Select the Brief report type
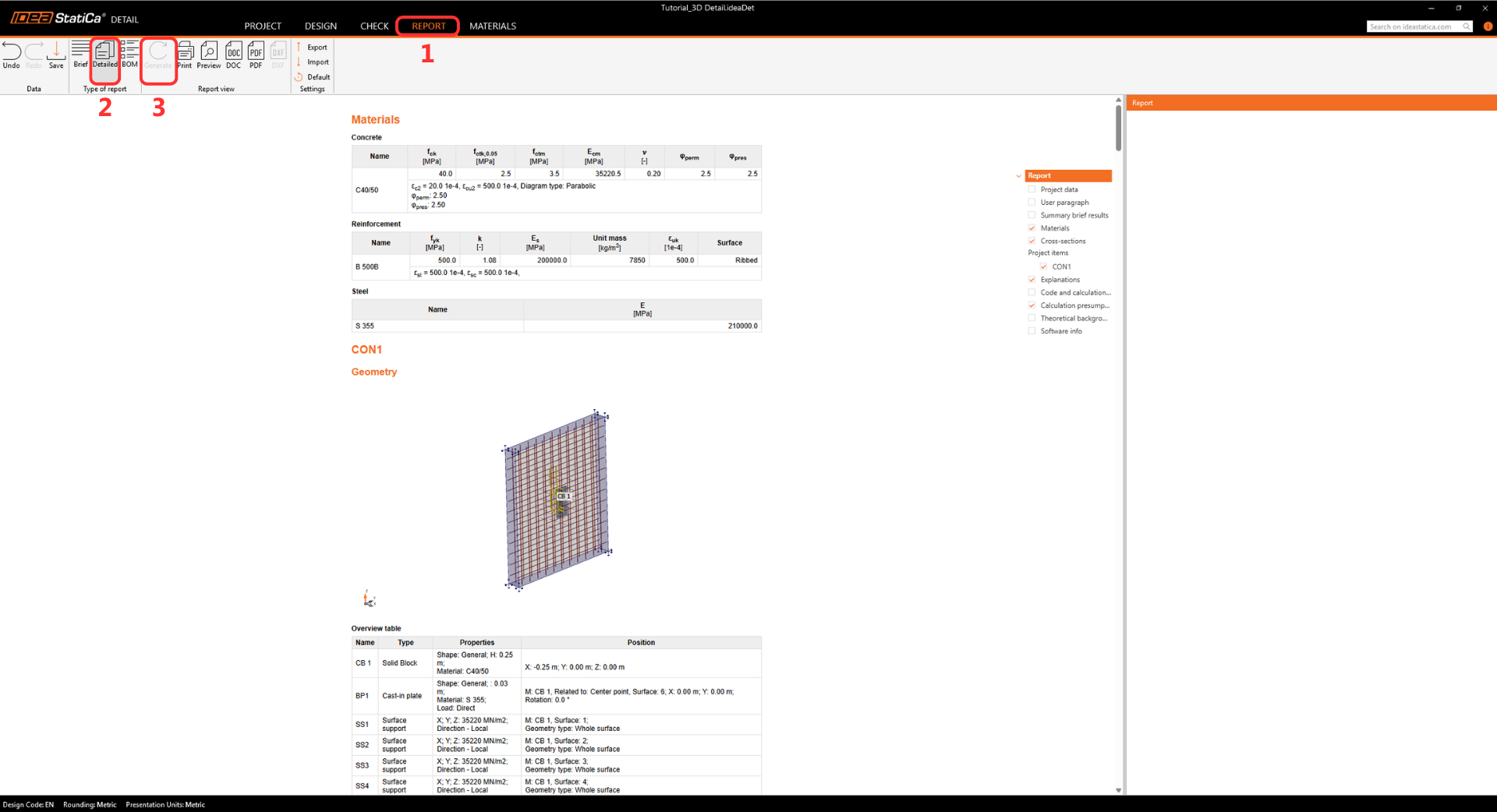The width and height of the screenshot is (1497, 812). (80, 55)
